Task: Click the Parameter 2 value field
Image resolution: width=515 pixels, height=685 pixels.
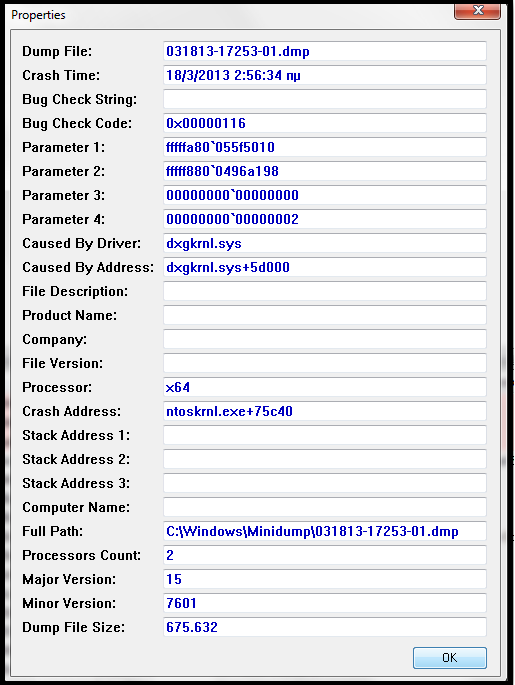Action: 325,171
